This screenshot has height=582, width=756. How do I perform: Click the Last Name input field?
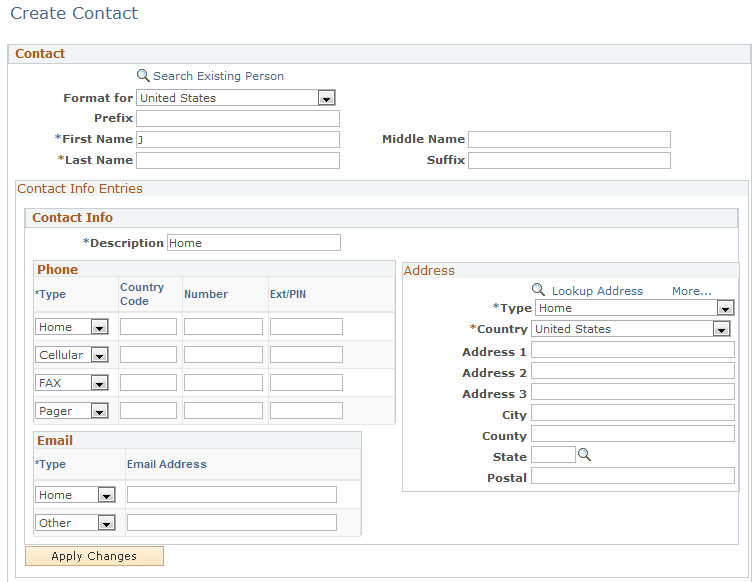pos(238,161)
